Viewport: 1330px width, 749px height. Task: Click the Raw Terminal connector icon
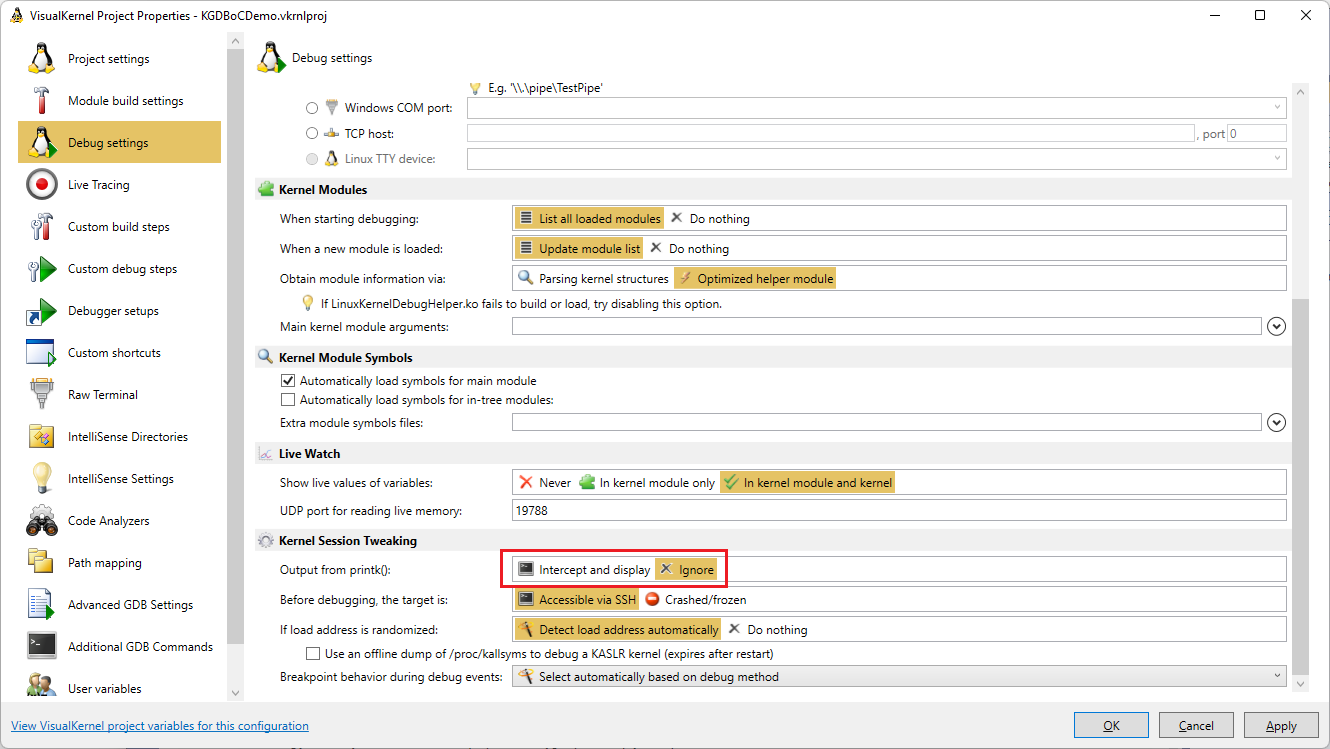(x=41, y=395)
